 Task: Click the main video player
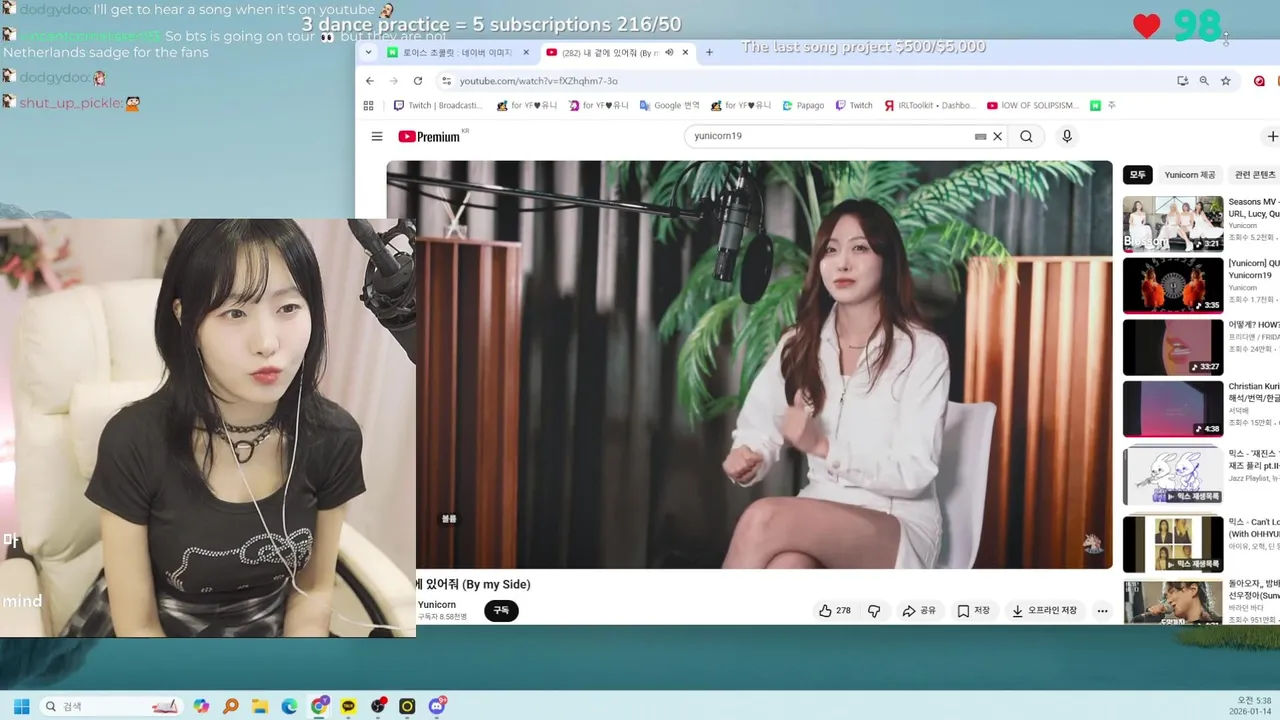coord(749,365)
